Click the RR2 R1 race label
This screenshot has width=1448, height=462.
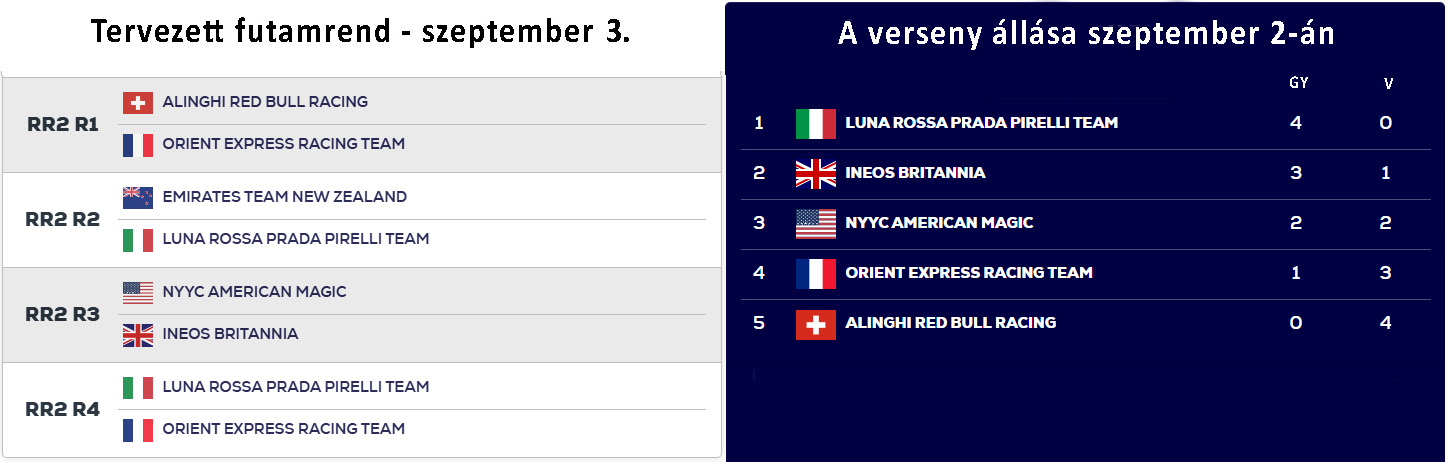[63, 125]
